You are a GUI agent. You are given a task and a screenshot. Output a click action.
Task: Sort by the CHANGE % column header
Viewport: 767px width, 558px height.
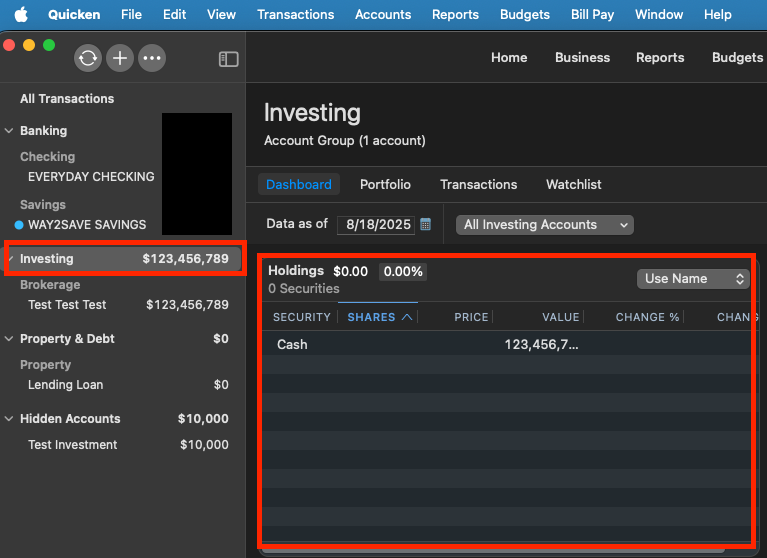[x=647, y=317]
